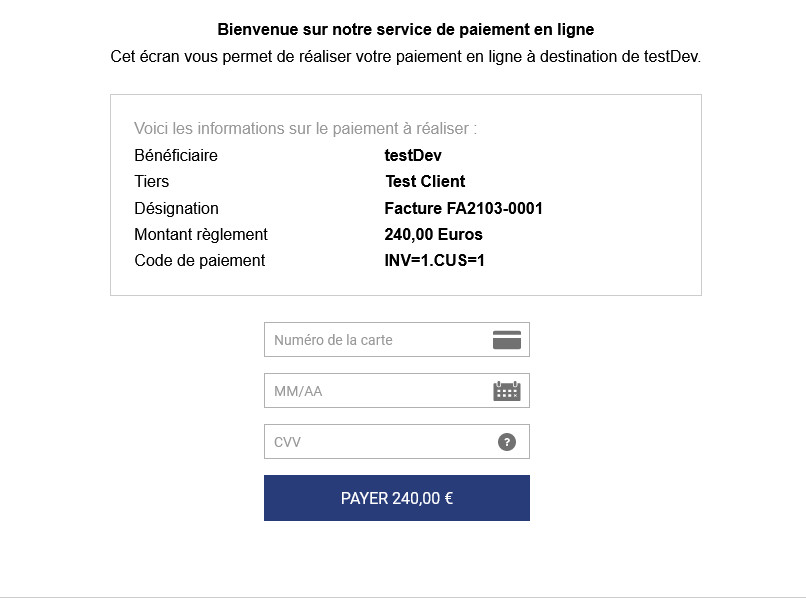Click the 'Voici les informations' intro line
This screenshot has width=806, height=603.
306,128
